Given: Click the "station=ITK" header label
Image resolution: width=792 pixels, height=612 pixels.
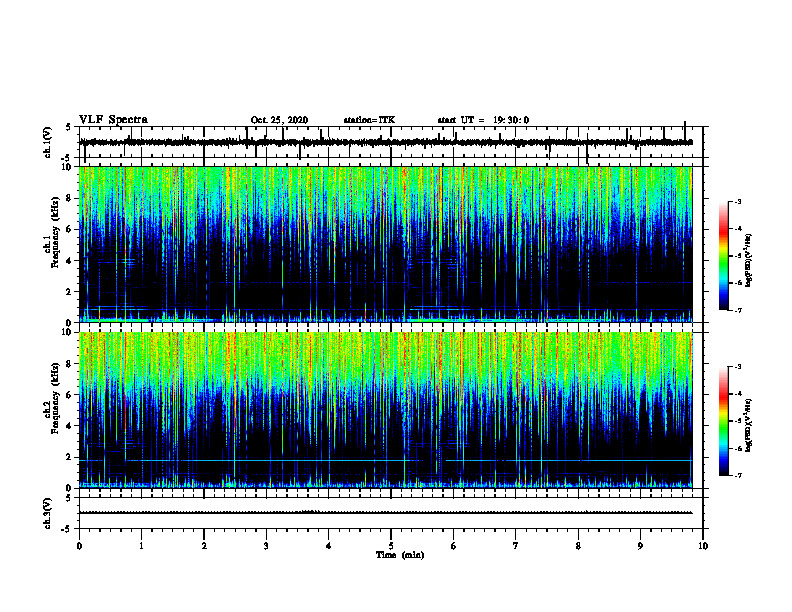Looking at the screenshot, I should pyautogui.click(x=369, y=120).
